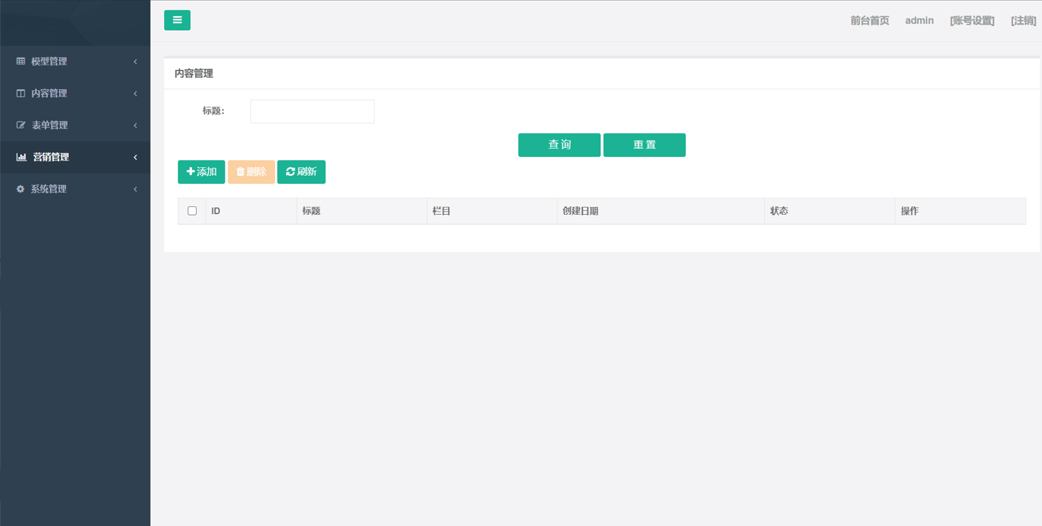Click the 查询 search button
This screenshot has width=1042, height=526.
tap(559, 145)
